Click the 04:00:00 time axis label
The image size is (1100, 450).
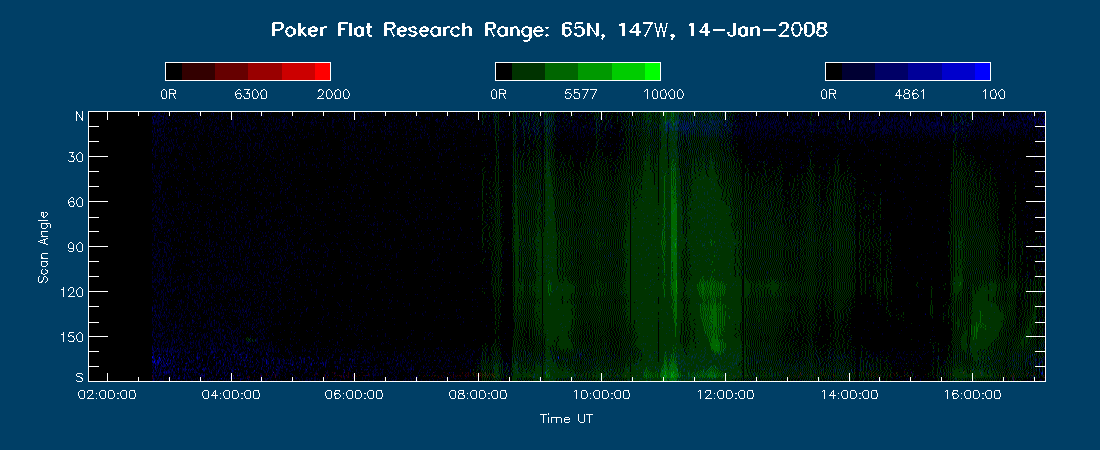(231, 395)
